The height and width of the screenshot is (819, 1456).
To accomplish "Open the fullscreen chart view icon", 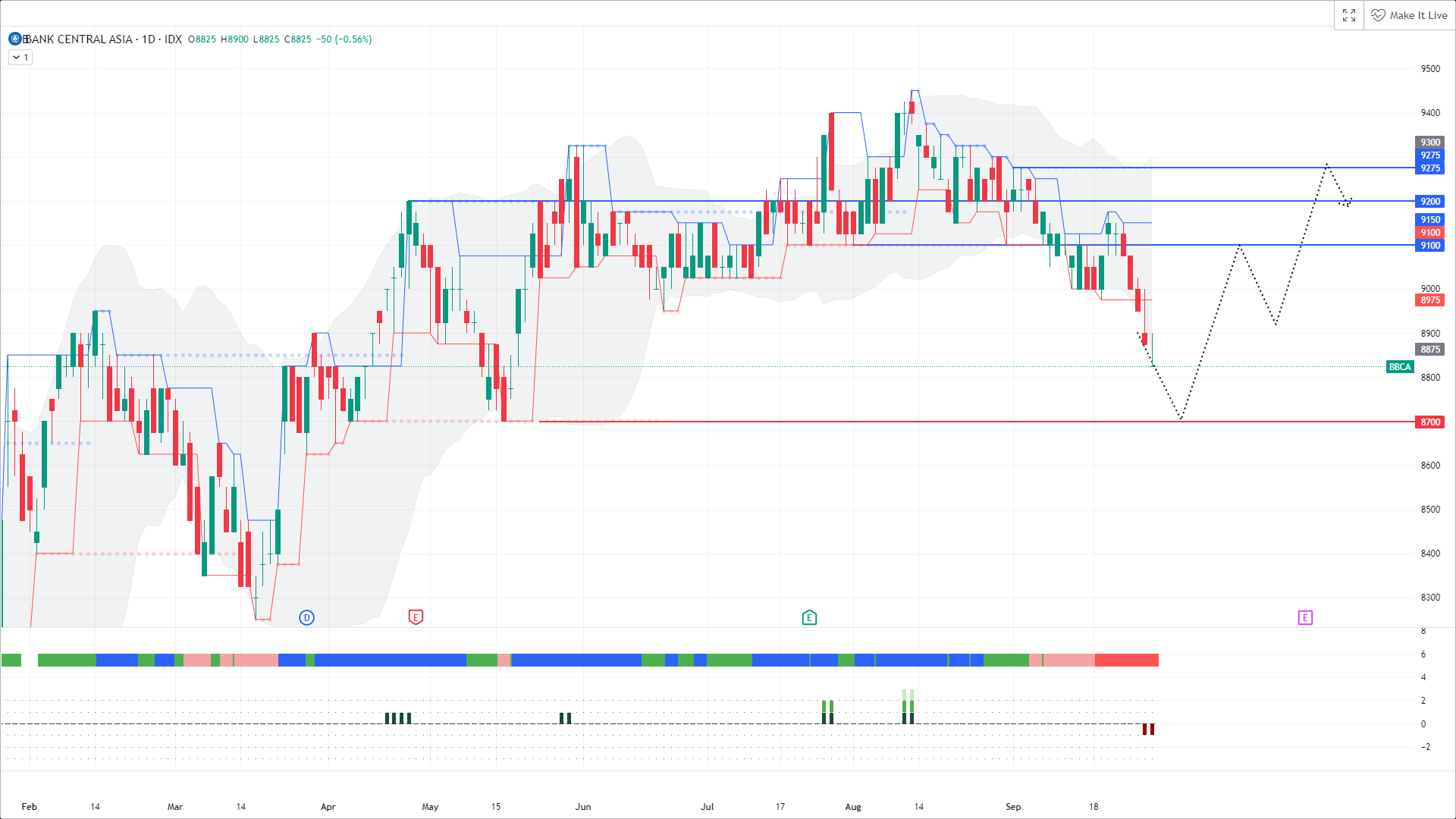I will click(x=1349, y=15).
